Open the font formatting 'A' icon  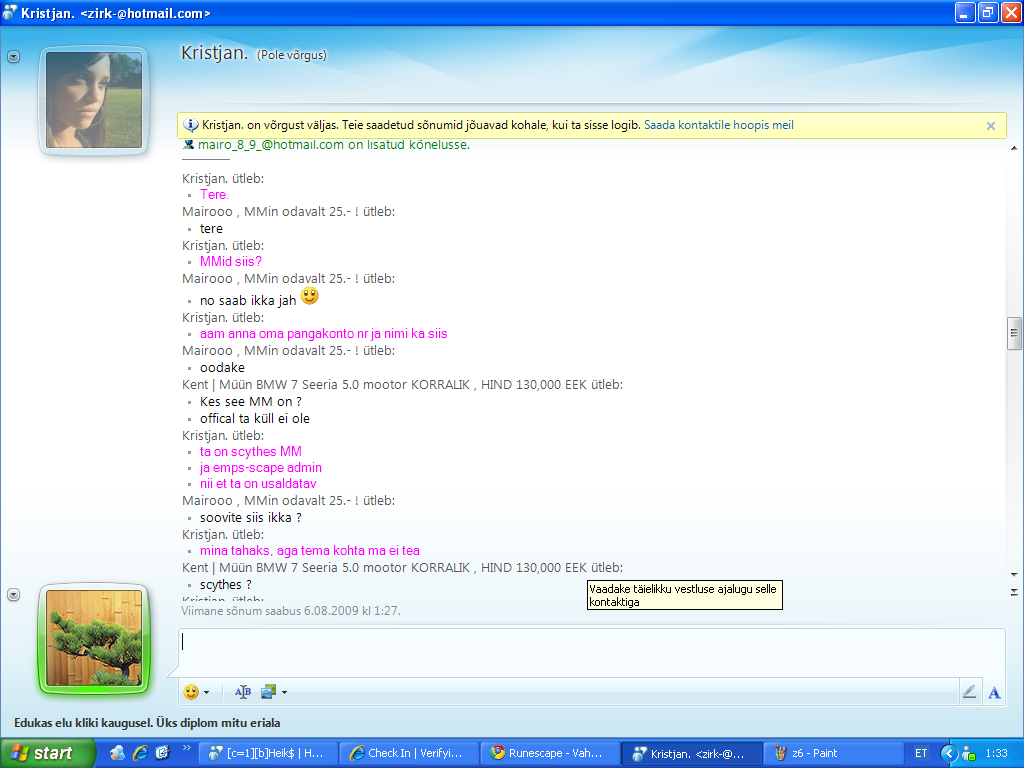coord(994,692)
